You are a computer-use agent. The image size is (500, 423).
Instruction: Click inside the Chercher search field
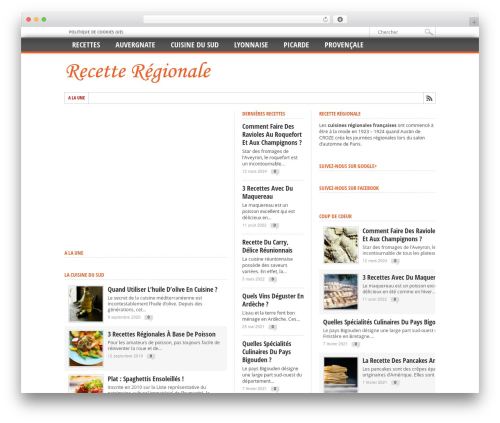click(397, 32)
